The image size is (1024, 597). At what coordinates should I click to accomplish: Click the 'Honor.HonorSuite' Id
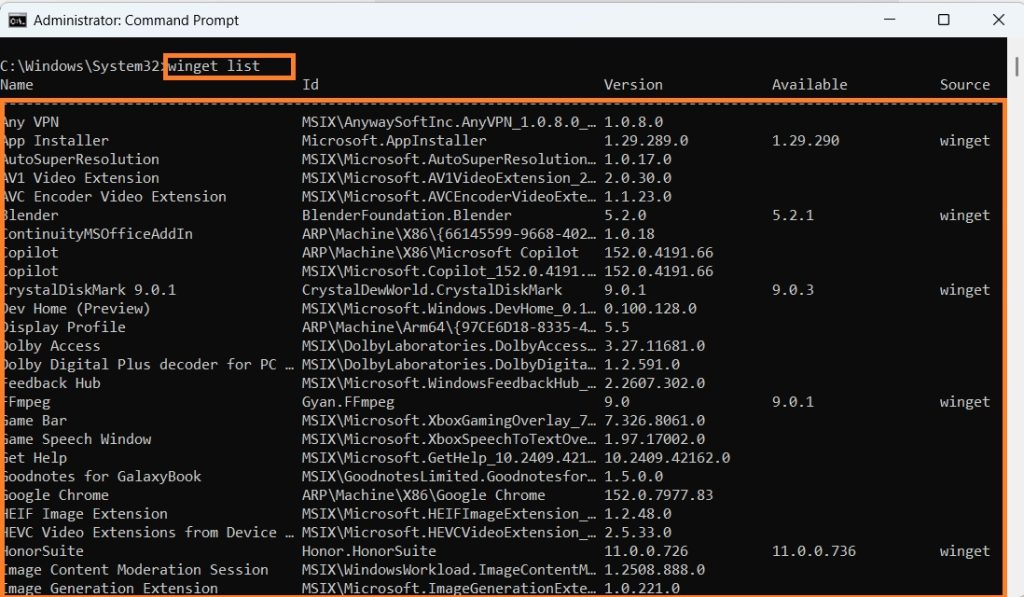coord(368,551)
